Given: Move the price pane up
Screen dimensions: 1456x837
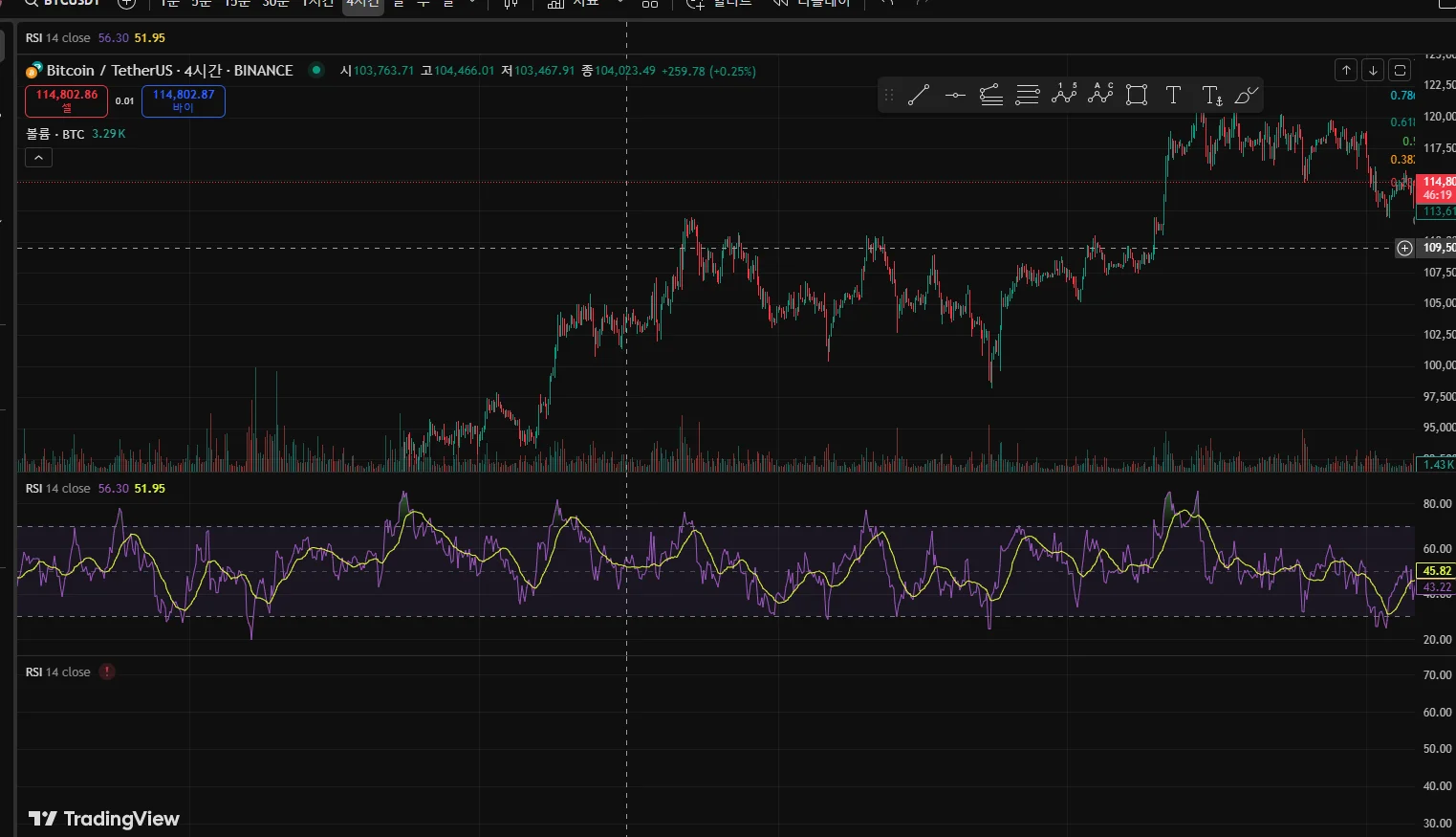Looking at the screenshot, I should [x=1346, y=70].
